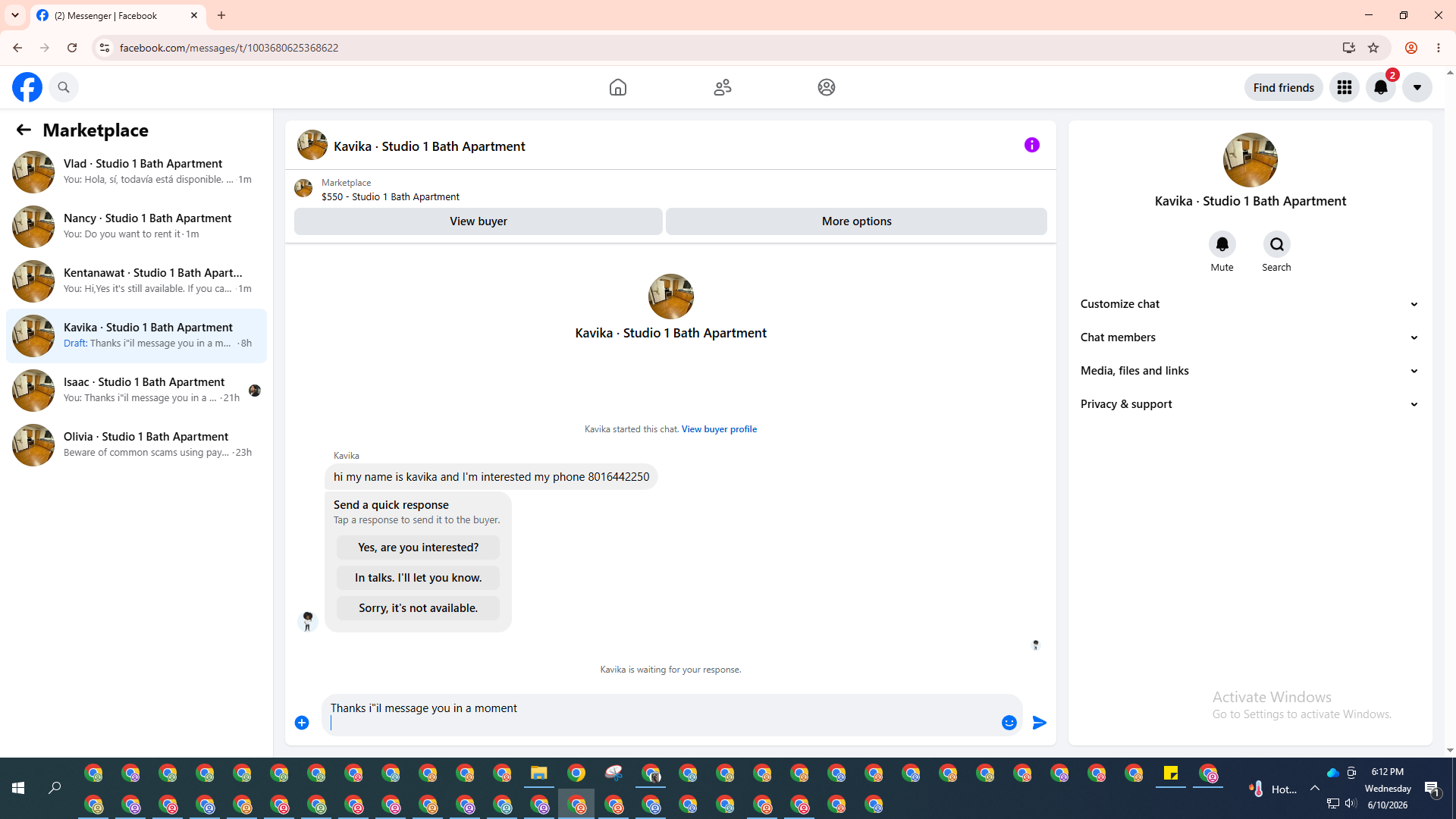Viewport: 1456px width, 819px height.
Task: View site information icon
Action: click(104, 48)
